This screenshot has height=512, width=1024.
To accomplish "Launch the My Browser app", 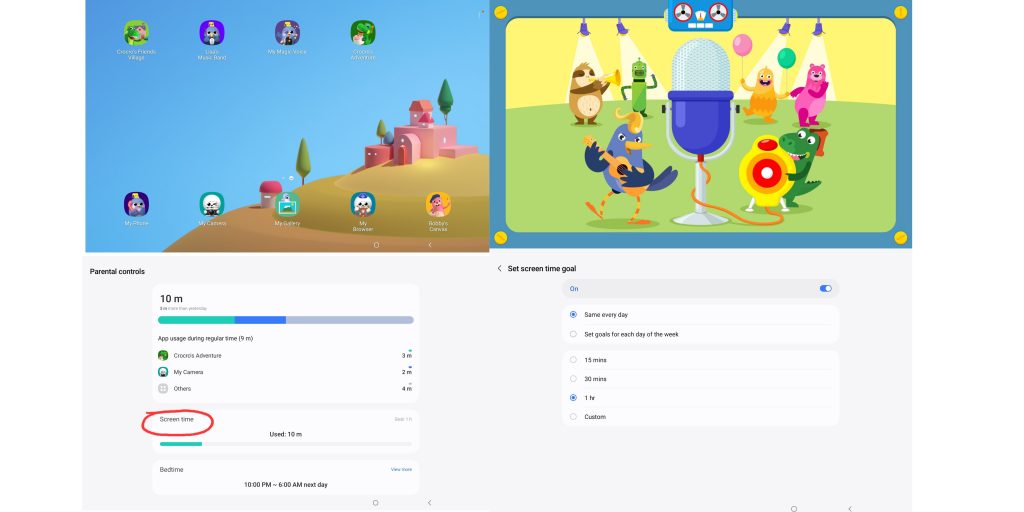I will [363, 205].
